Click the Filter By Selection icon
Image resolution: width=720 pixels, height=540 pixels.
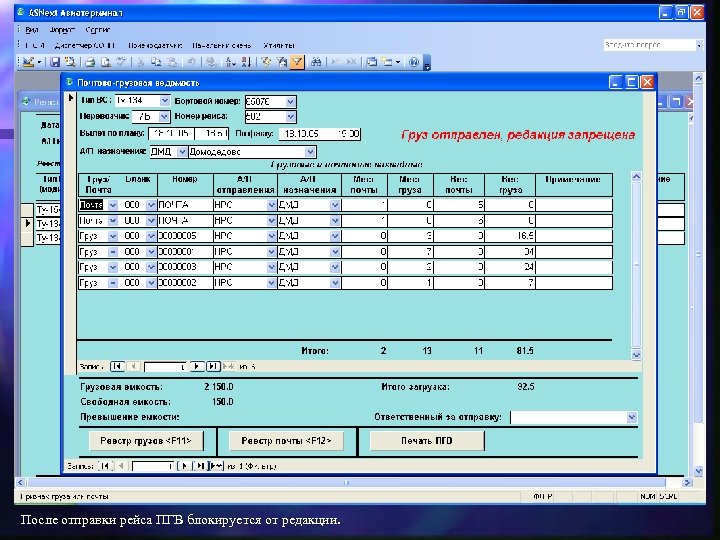(266, 62)
